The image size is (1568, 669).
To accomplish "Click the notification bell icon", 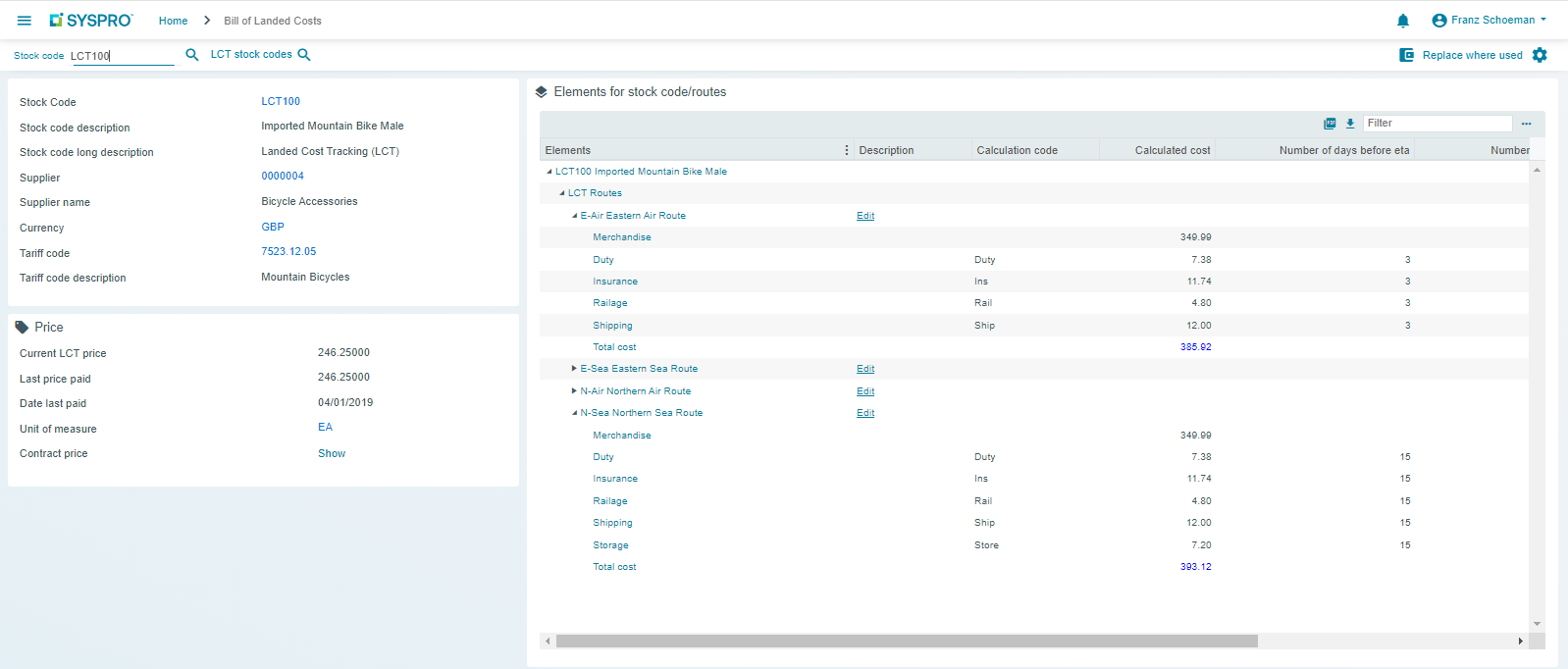I will [1403, 21].
